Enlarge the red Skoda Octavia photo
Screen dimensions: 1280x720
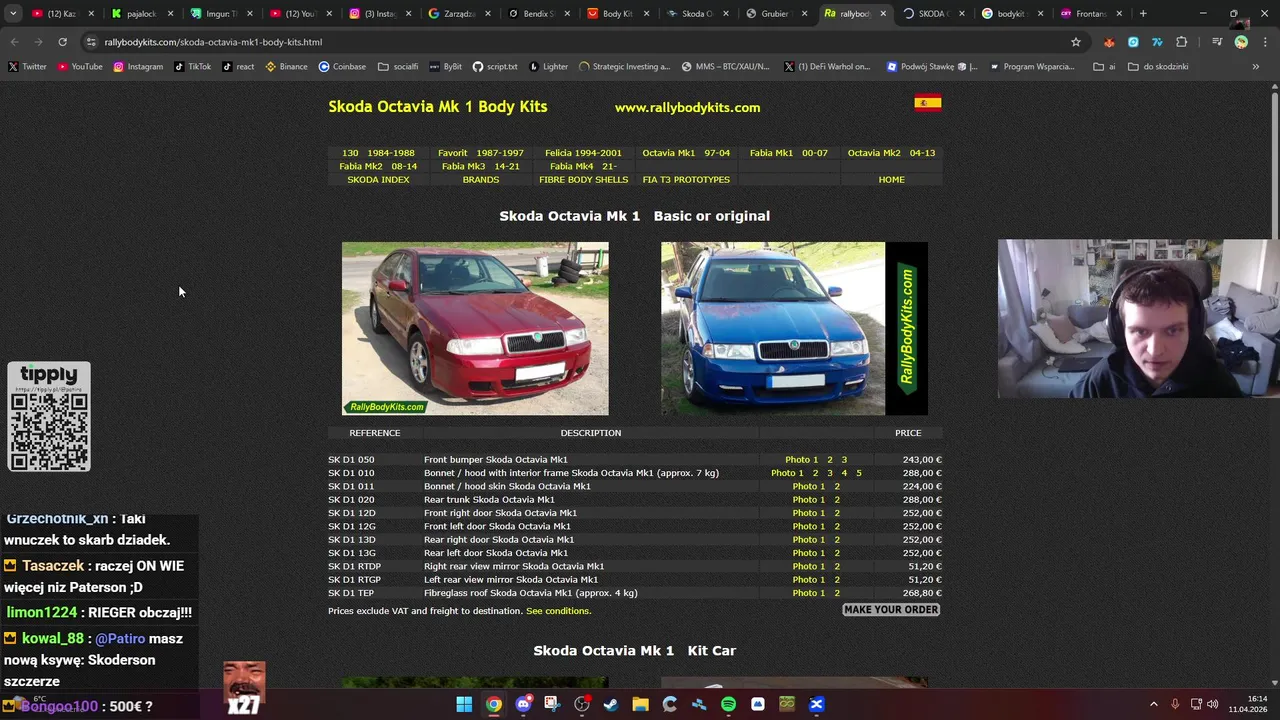(x=475, y=328)
